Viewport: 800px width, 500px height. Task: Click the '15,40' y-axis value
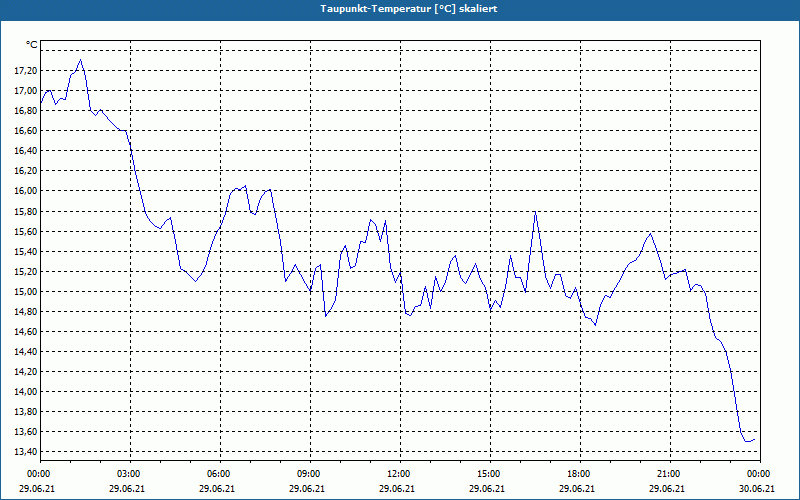26,252
